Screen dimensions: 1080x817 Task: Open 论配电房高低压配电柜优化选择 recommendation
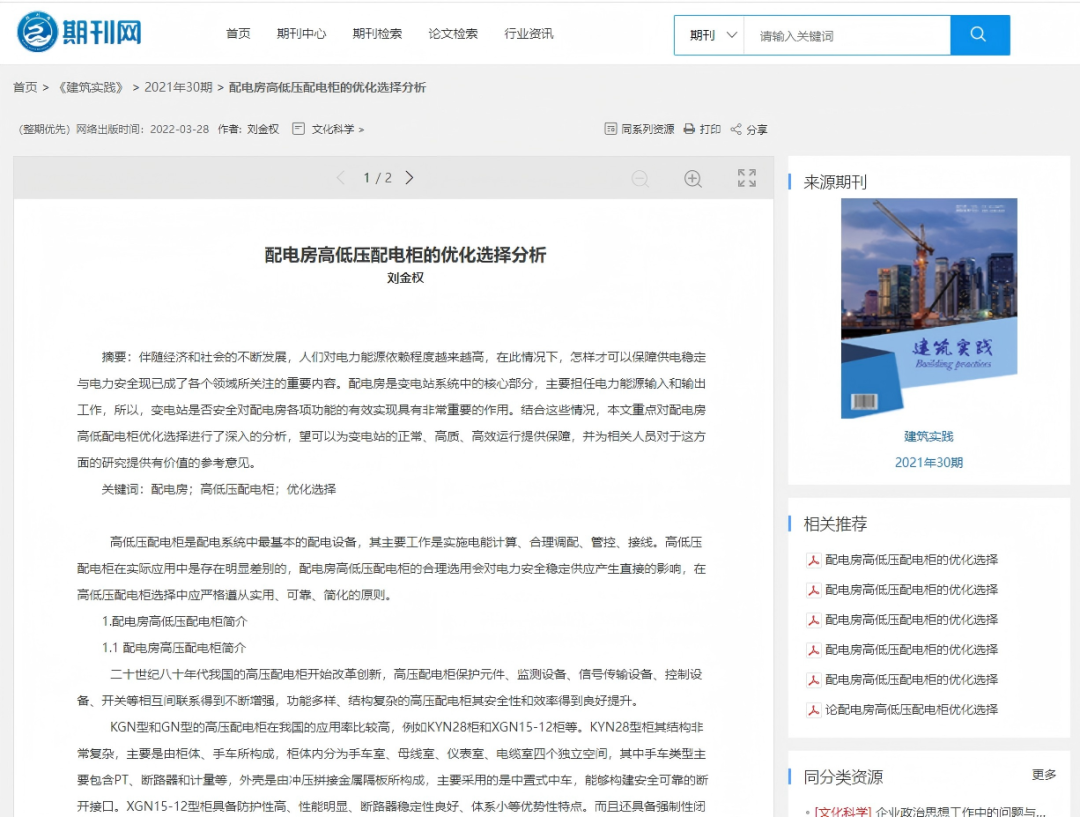point(911,710)
